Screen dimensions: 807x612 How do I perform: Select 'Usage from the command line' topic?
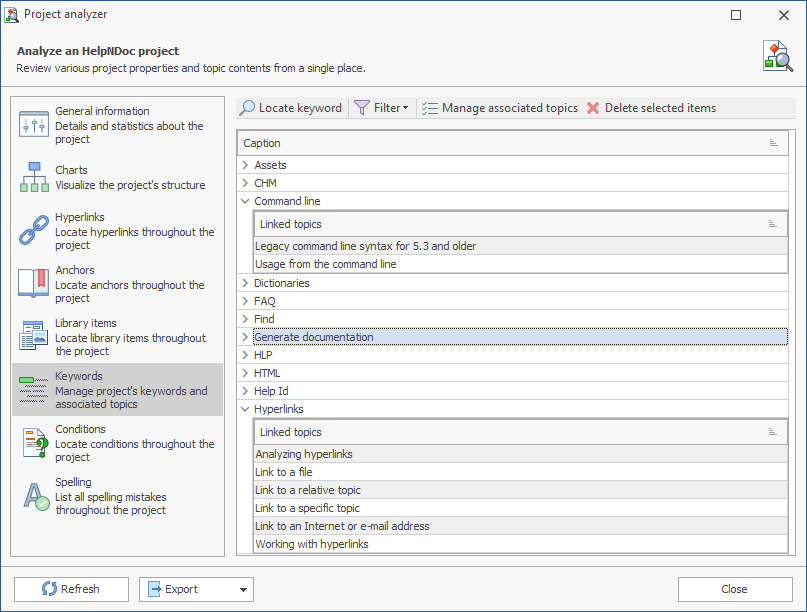coord(520,264)
